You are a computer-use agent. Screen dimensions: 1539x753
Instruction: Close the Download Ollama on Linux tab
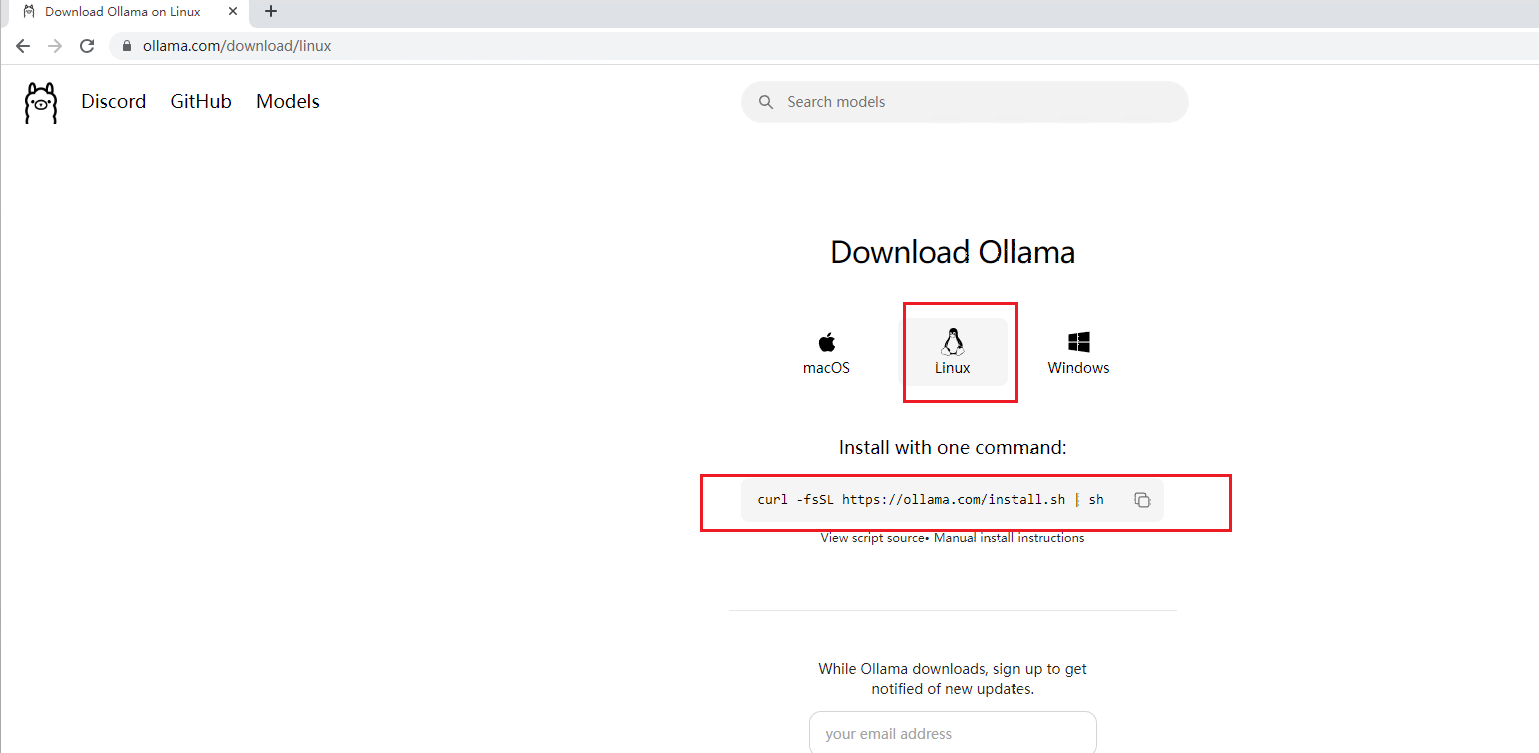[x=233, y=12]
